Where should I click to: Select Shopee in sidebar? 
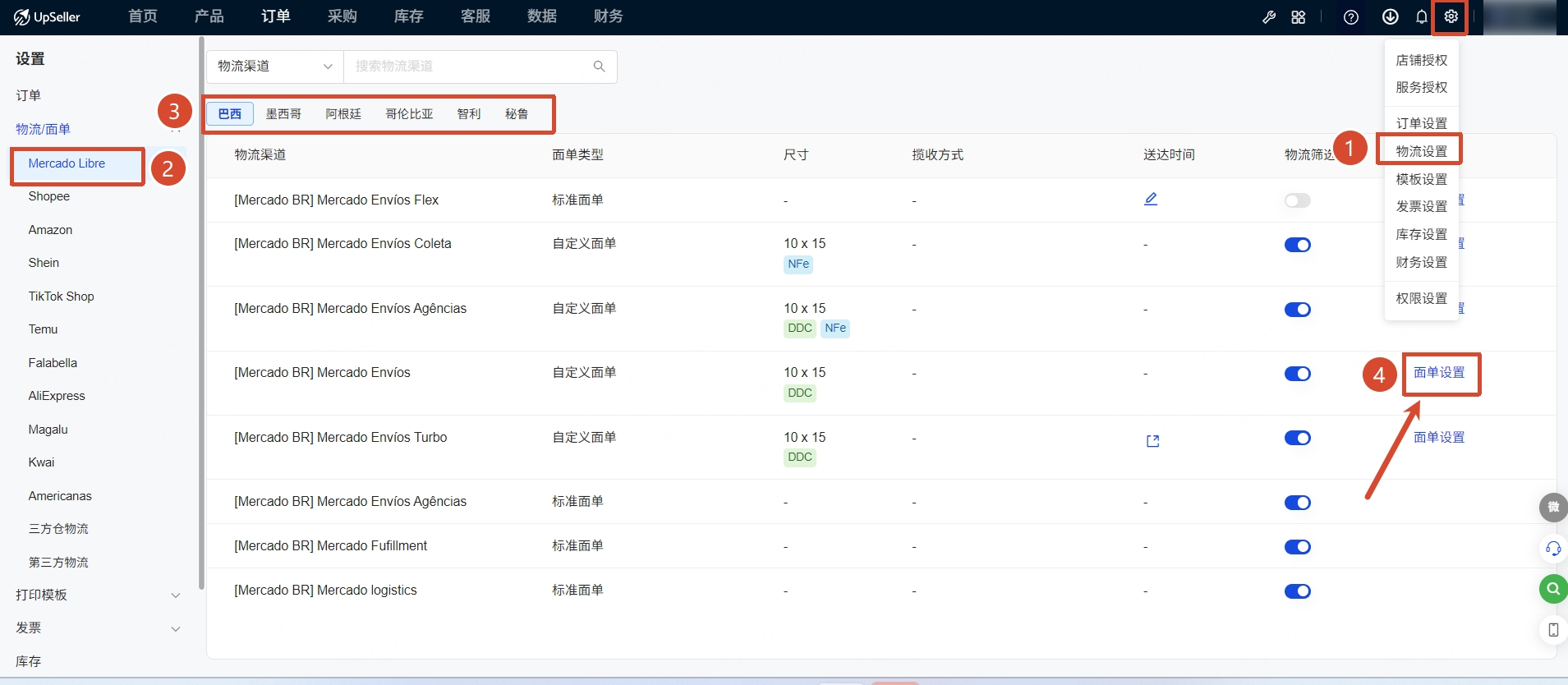click(x=49, y=196)
